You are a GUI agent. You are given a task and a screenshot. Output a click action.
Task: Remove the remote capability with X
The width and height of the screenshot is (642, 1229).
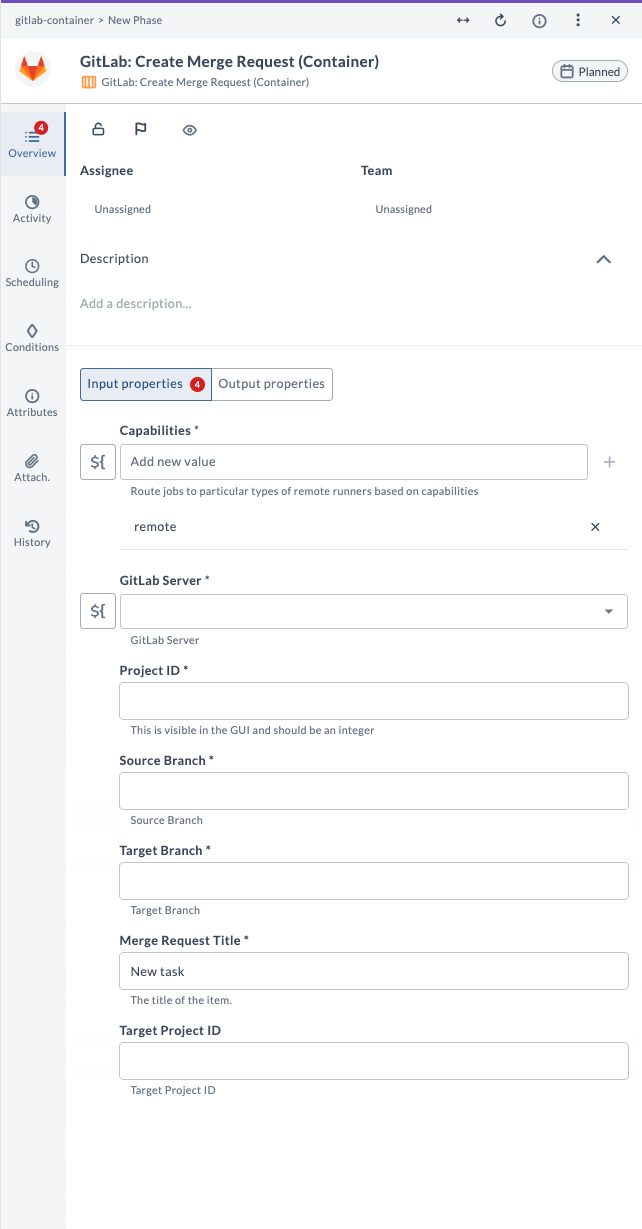click(596, 527)
